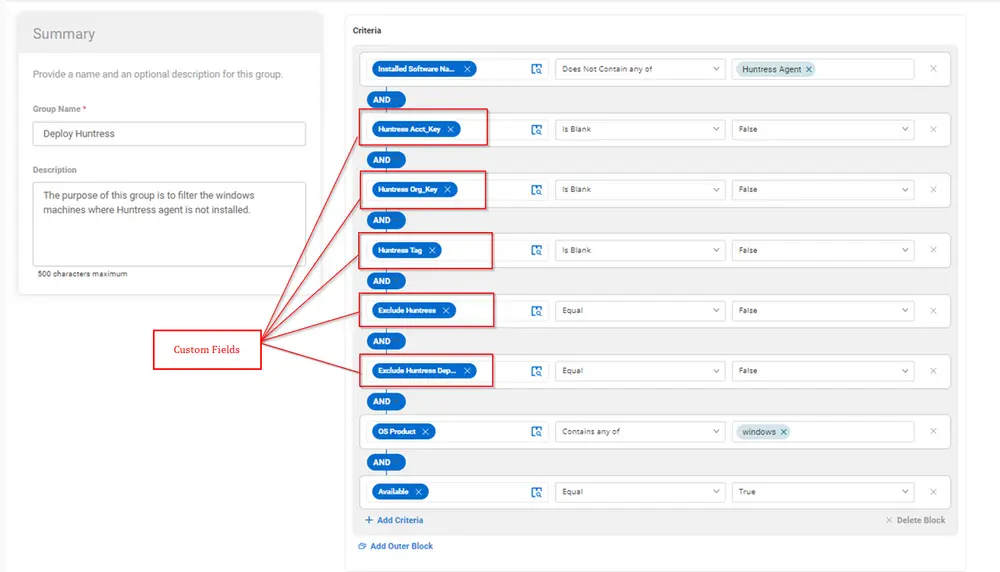The image size is (1000, 572).
Task: Open field search icon in Huntress Tag row
Action: (536, 251)
